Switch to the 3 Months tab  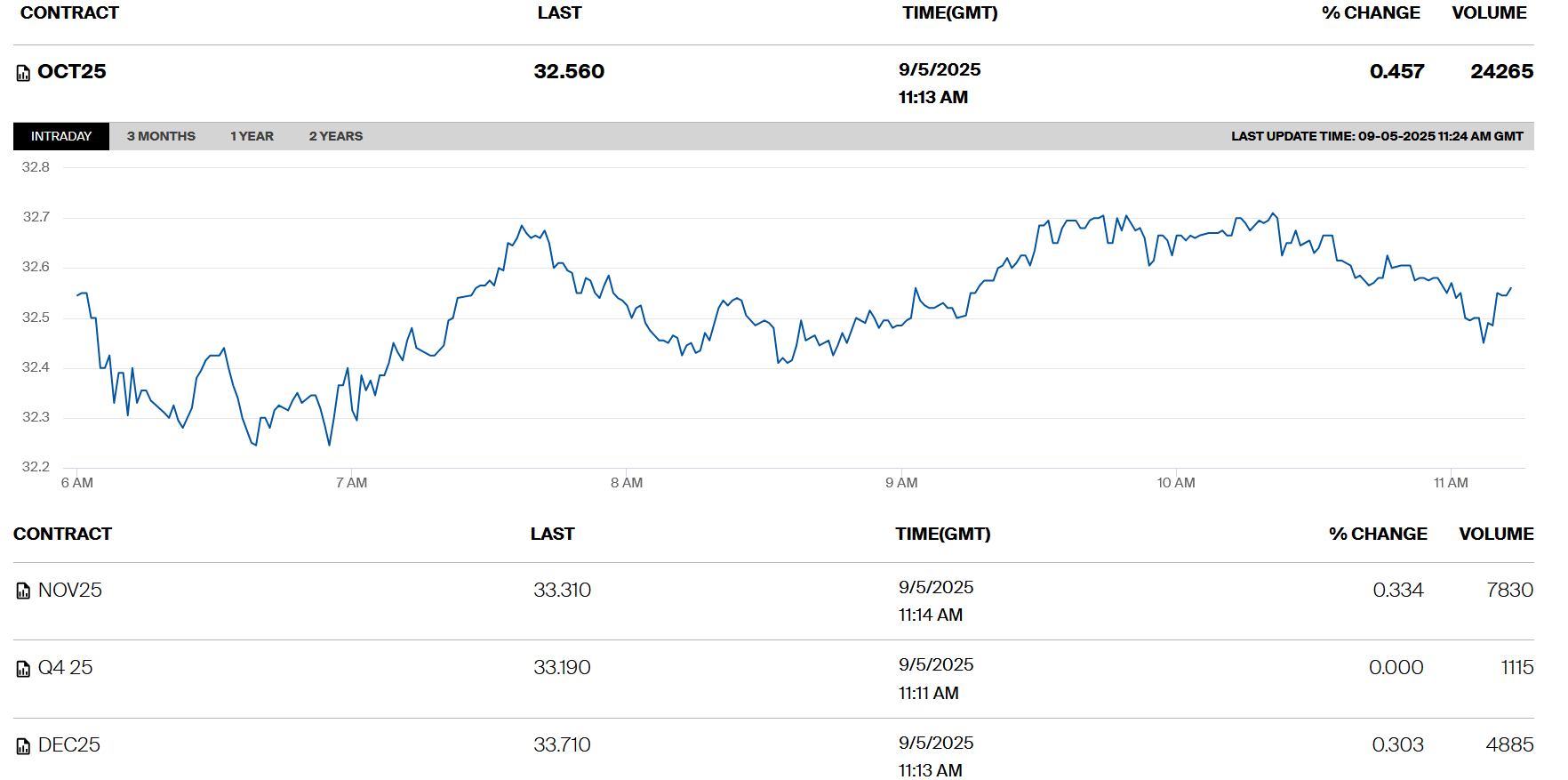pyautogui.click(x=161, y=136)
